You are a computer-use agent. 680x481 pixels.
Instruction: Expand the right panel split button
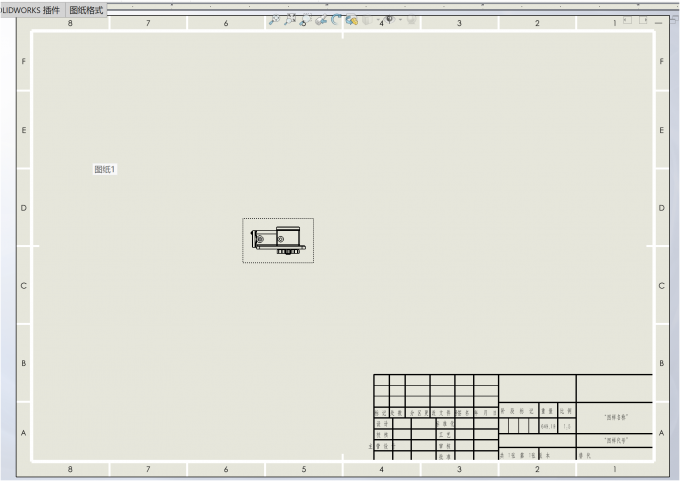pos(643,20)
